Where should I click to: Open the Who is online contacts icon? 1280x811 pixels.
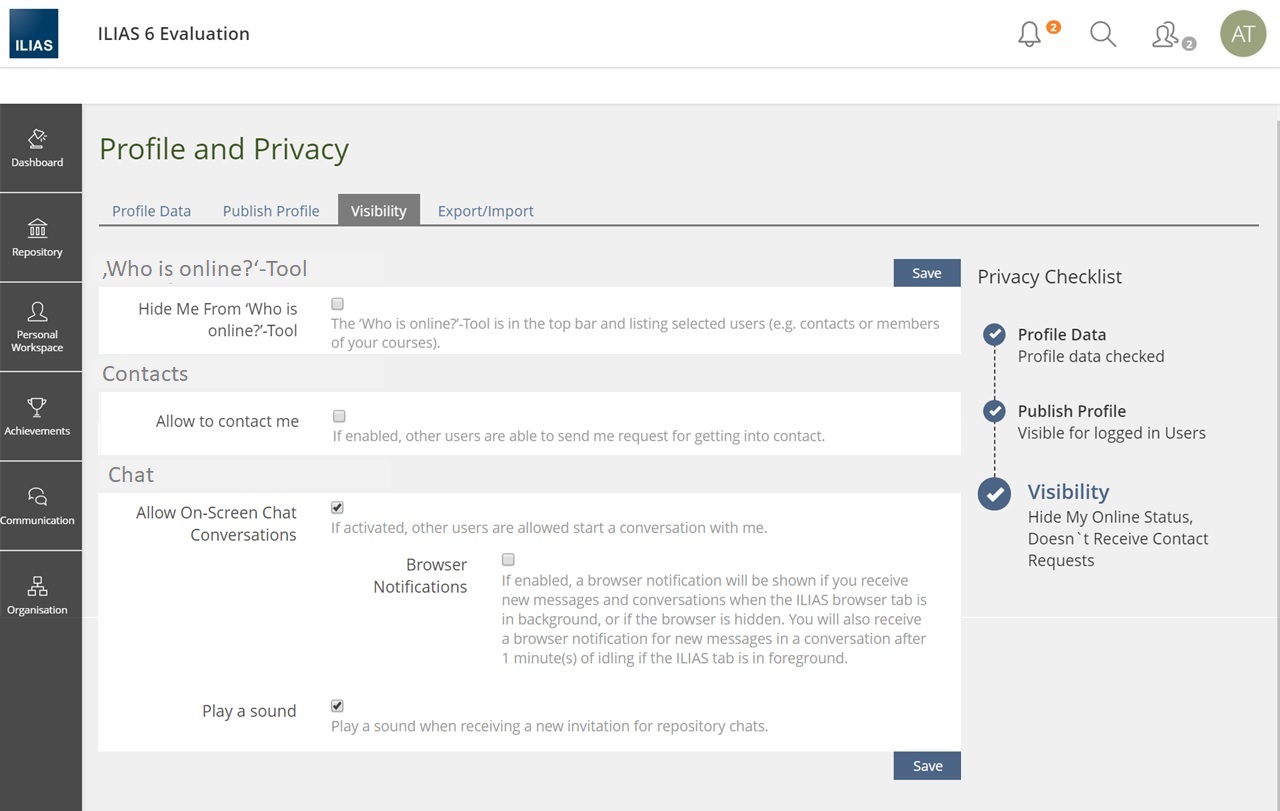pyautogui.click(x=1167, y=35)
